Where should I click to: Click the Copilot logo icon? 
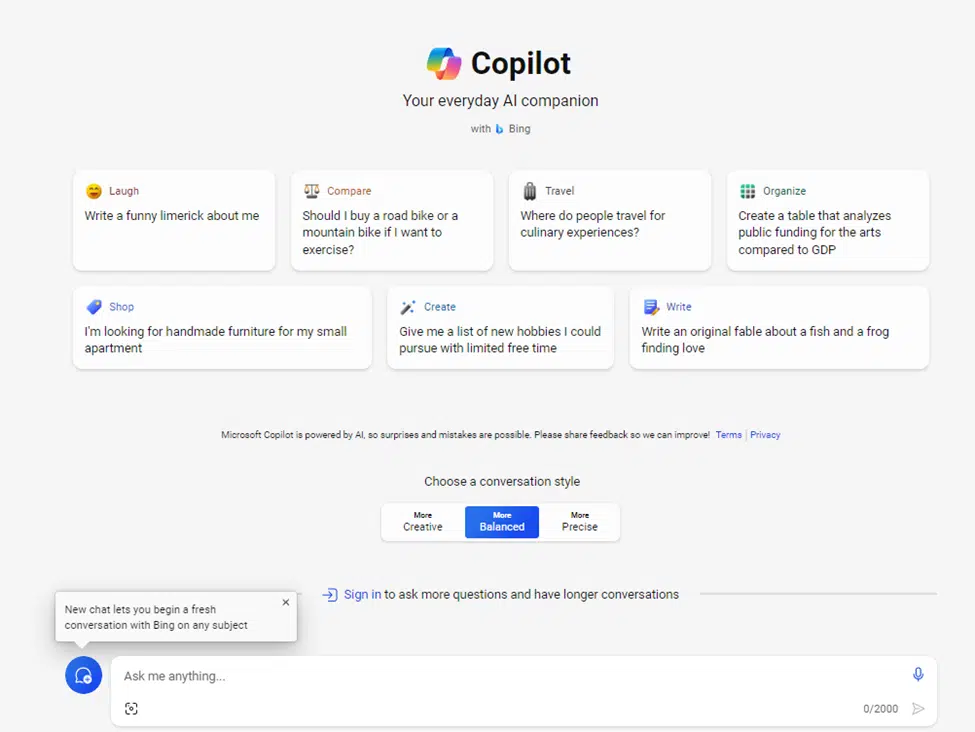(444, 63)
